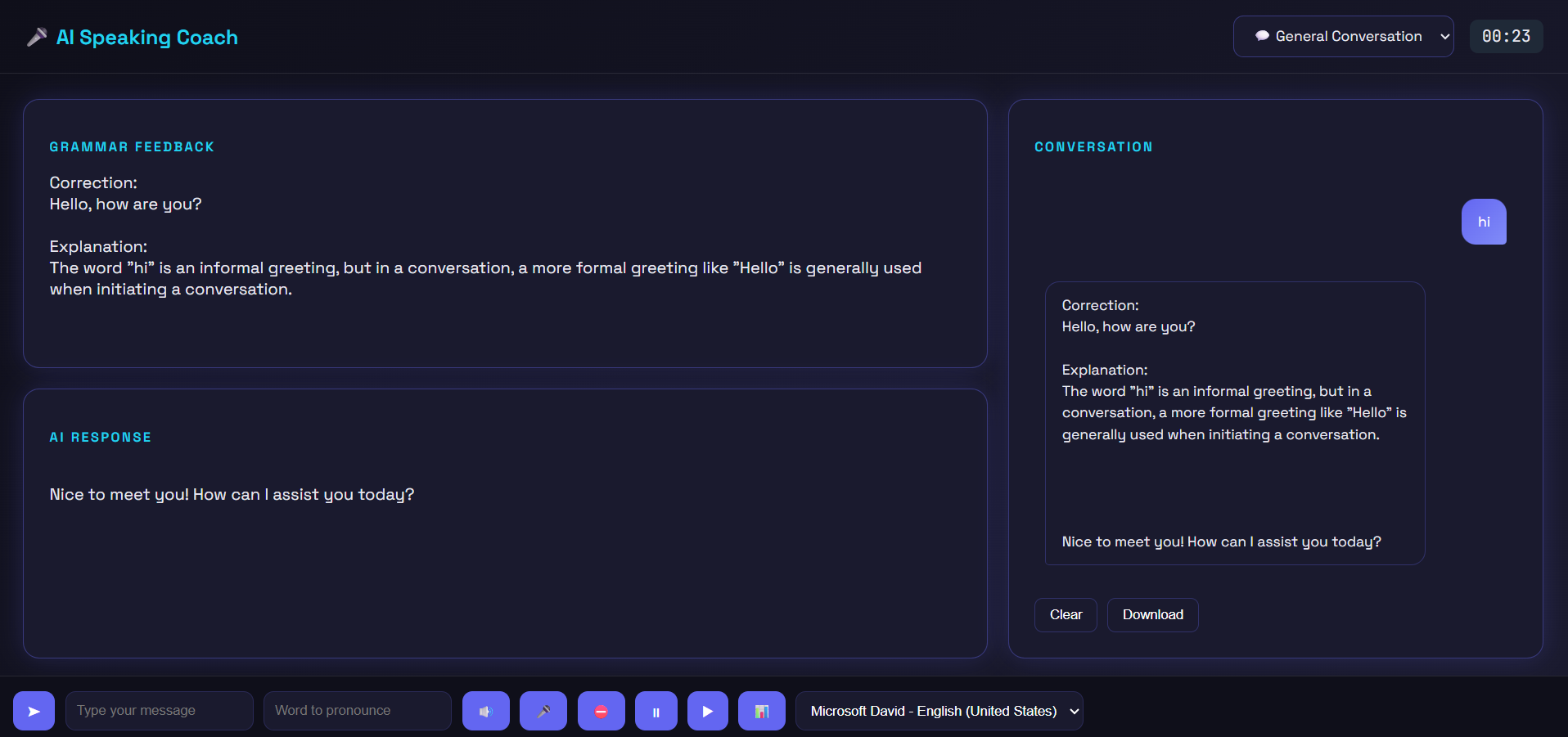The width and height of the screenshot is (1568, 737).
Task: Click the 'Word to pronounce' input
Action: tap(357, 711)
